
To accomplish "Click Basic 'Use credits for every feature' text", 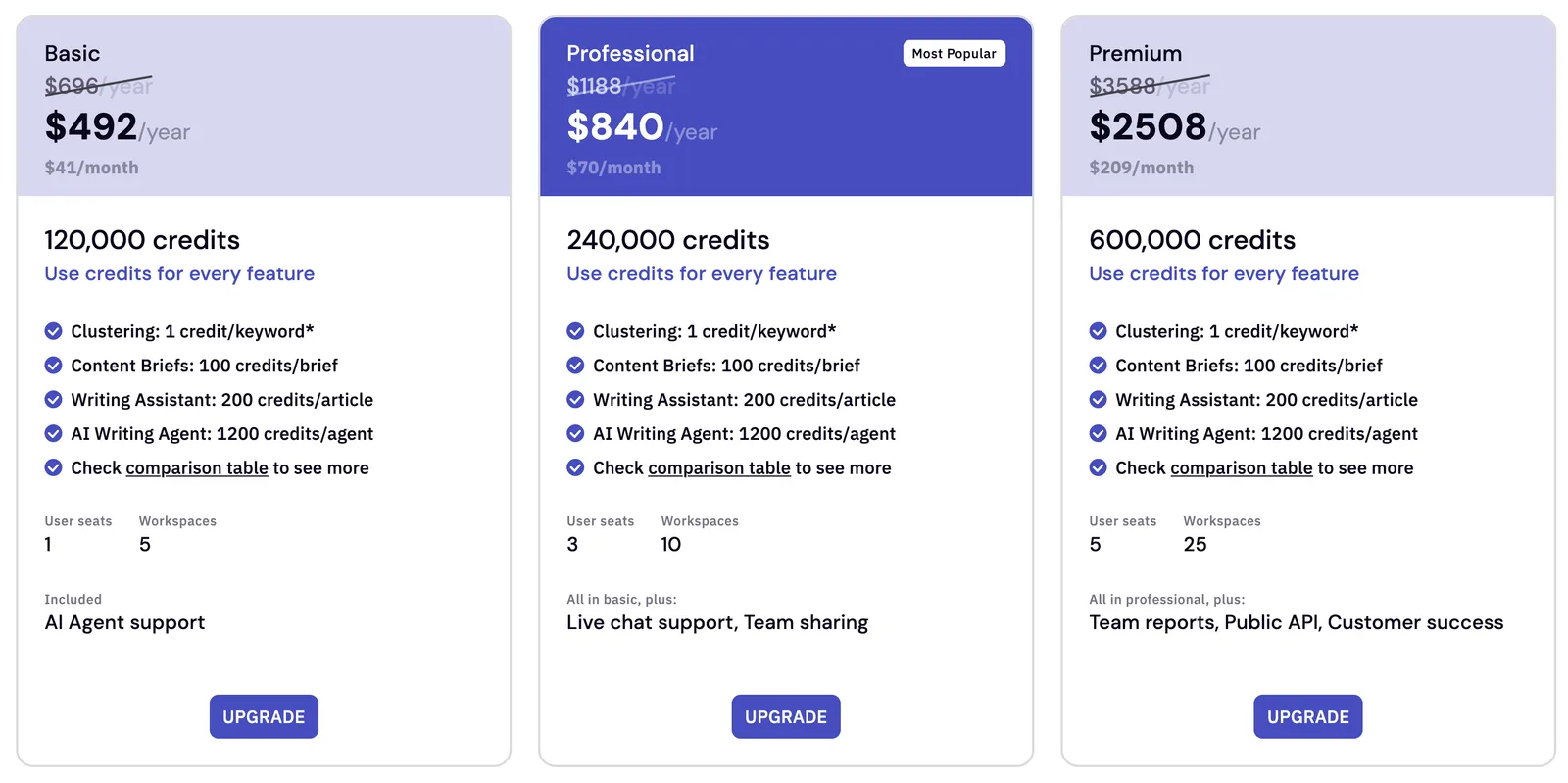I will point(179,274).
